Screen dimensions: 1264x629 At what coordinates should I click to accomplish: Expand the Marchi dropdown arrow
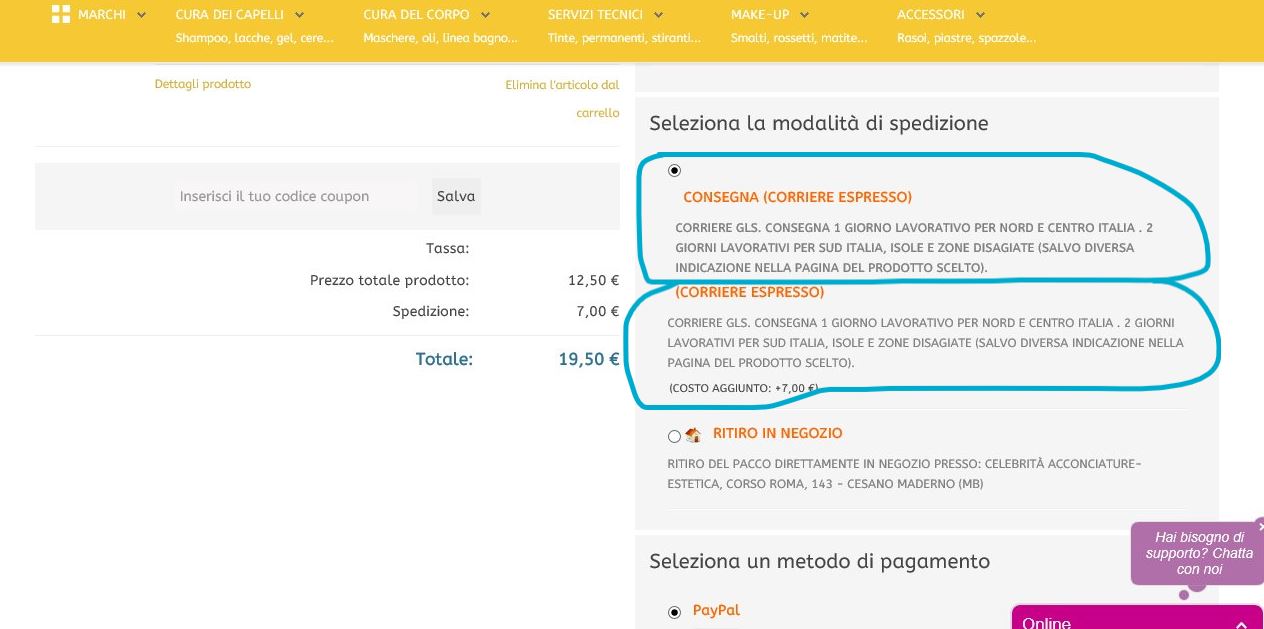(141, 15)
